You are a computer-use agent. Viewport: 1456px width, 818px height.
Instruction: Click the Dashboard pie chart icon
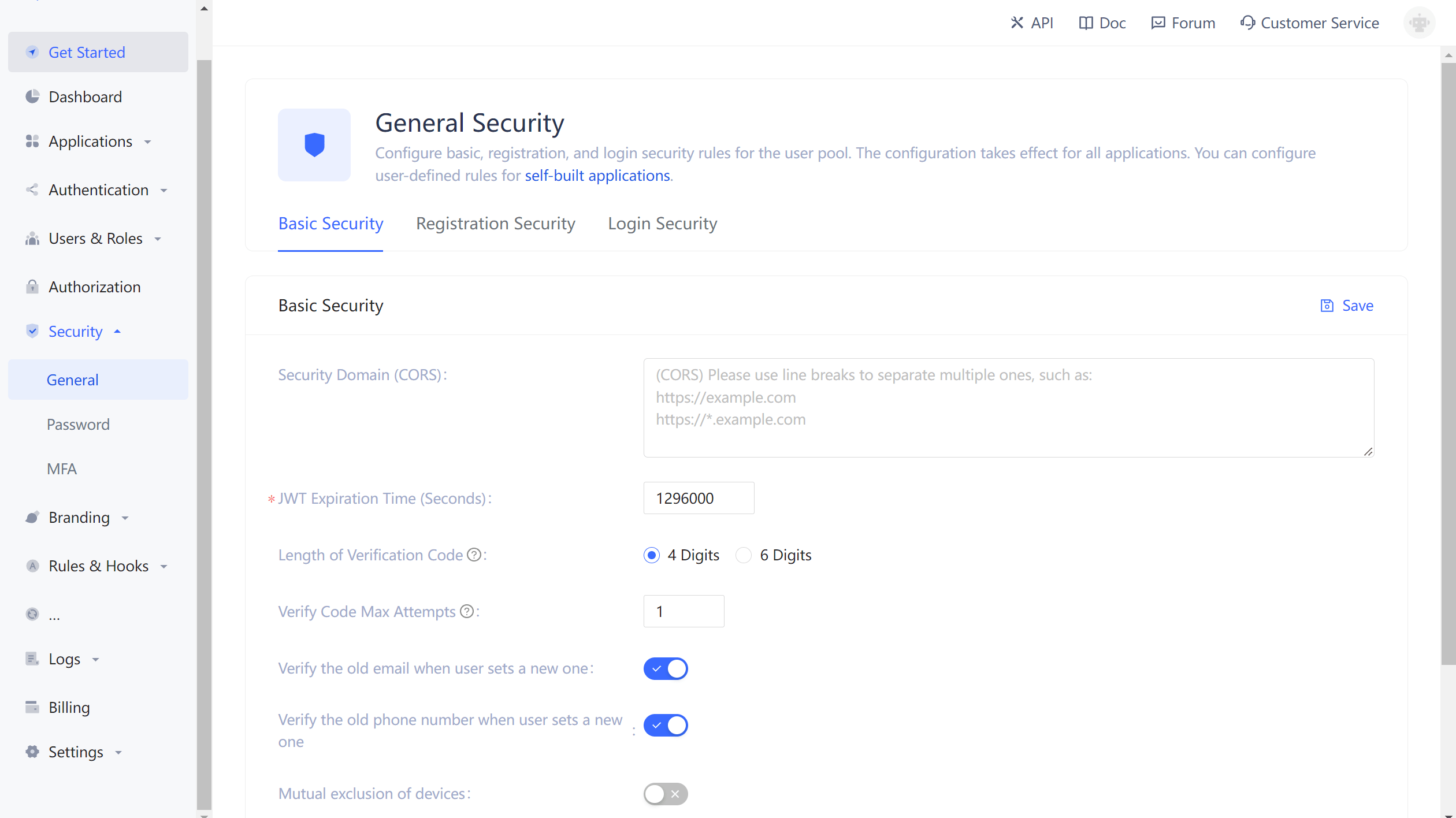[x=32, y=96]
